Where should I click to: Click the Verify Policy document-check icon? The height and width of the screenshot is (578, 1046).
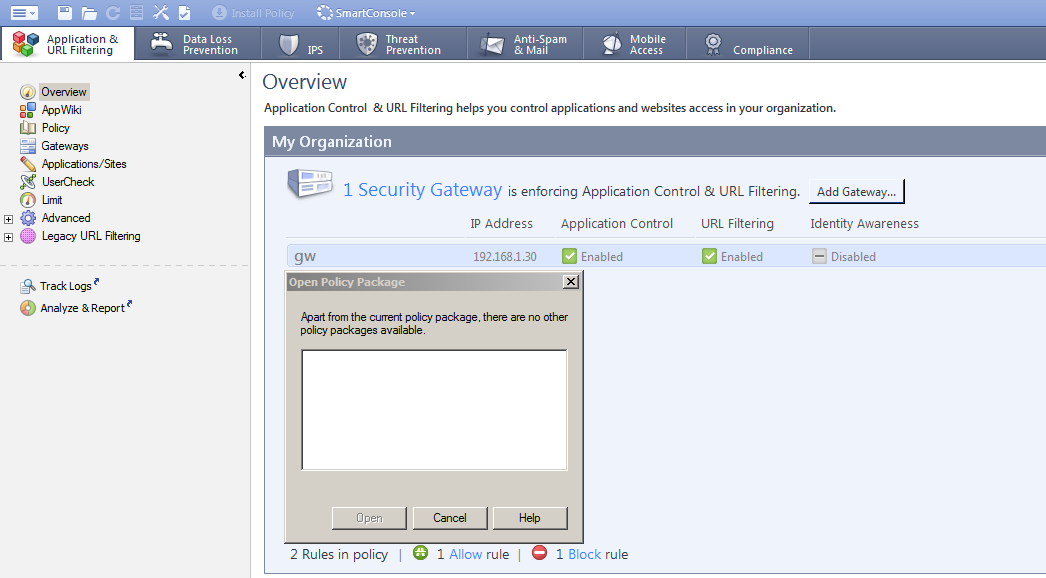click(185, 13)
